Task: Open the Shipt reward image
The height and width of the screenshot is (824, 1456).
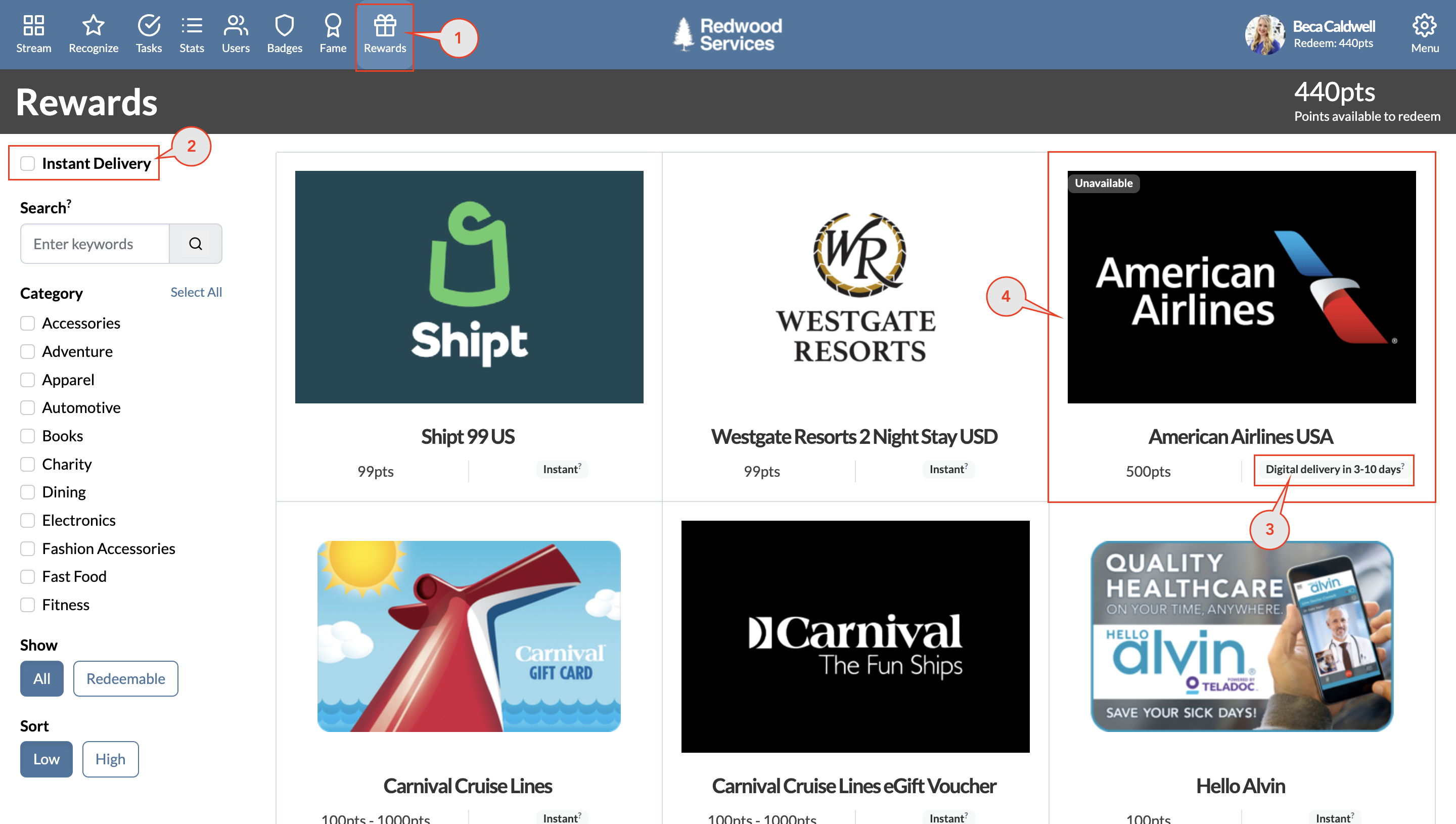Action: click(x=469, y=287)
